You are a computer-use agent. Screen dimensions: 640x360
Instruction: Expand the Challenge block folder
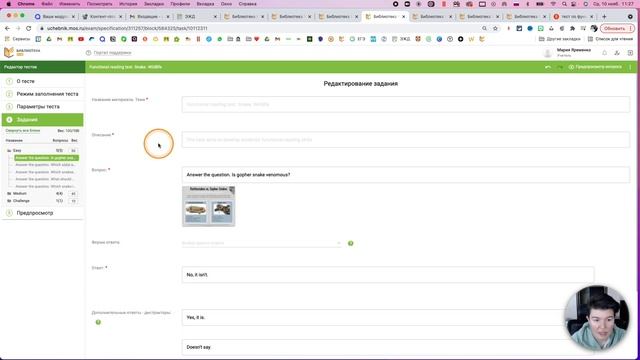coord(9,201)
